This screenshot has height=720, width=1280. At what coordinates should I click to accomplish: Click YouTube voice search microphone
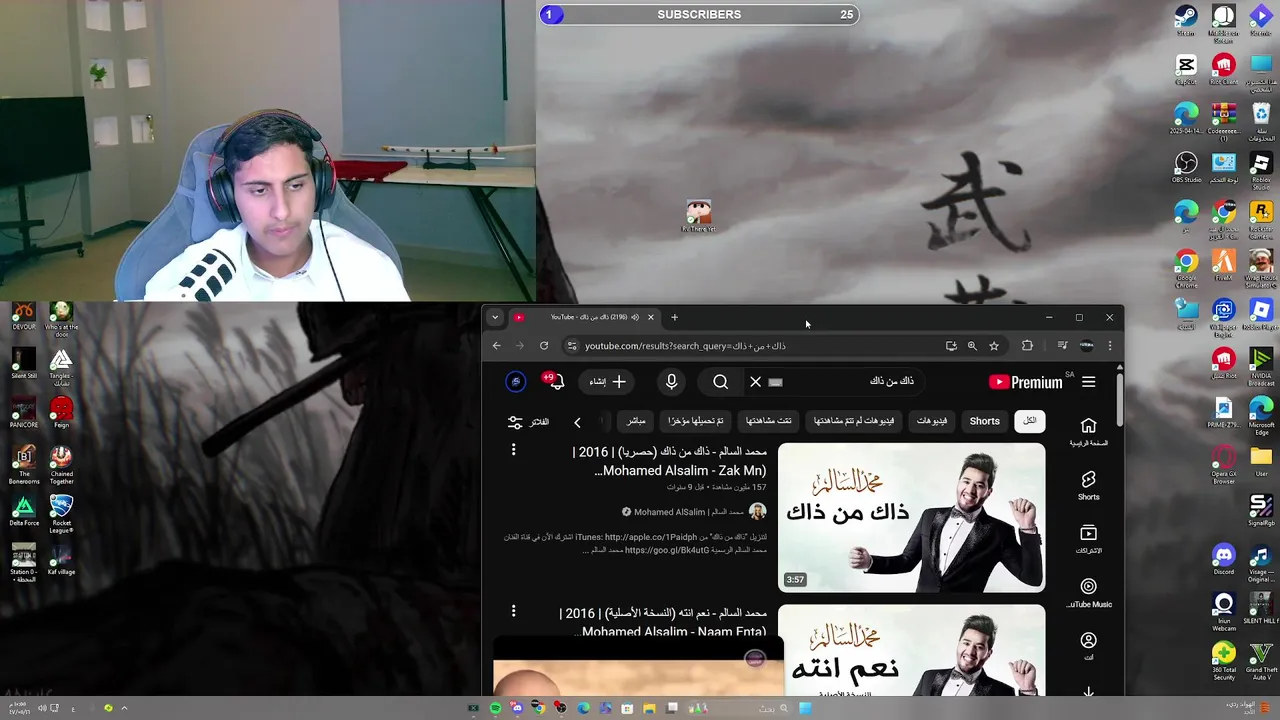coord(671,381)
